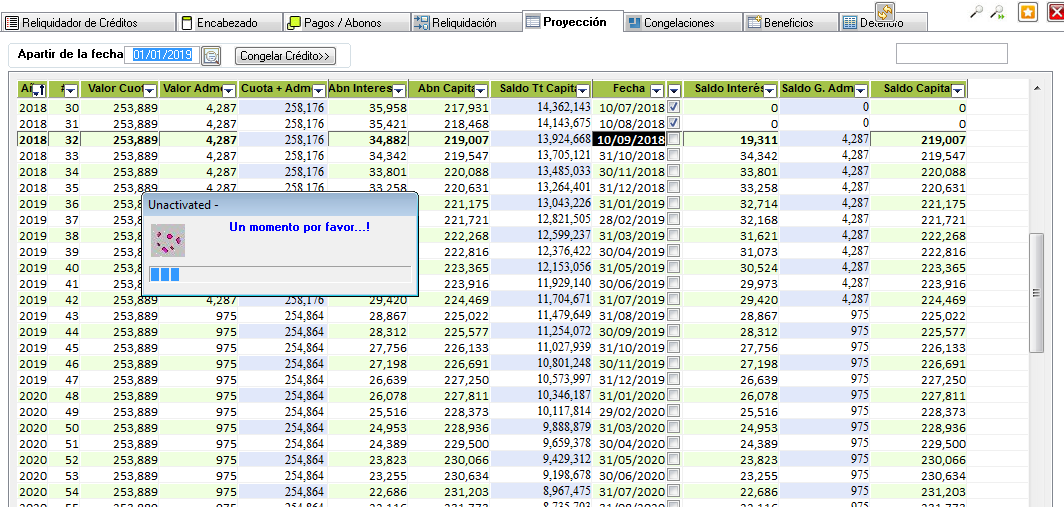Open the Saldo Interés column filter dropdown

point(771,90)
